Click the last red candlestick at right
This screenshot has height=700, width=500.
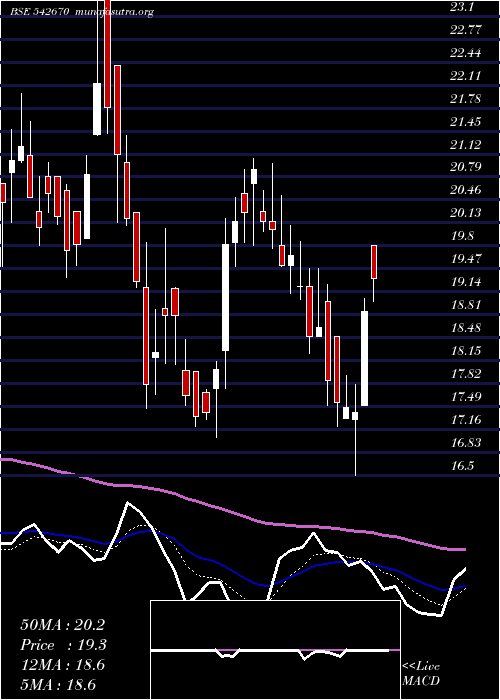point(374,262)
